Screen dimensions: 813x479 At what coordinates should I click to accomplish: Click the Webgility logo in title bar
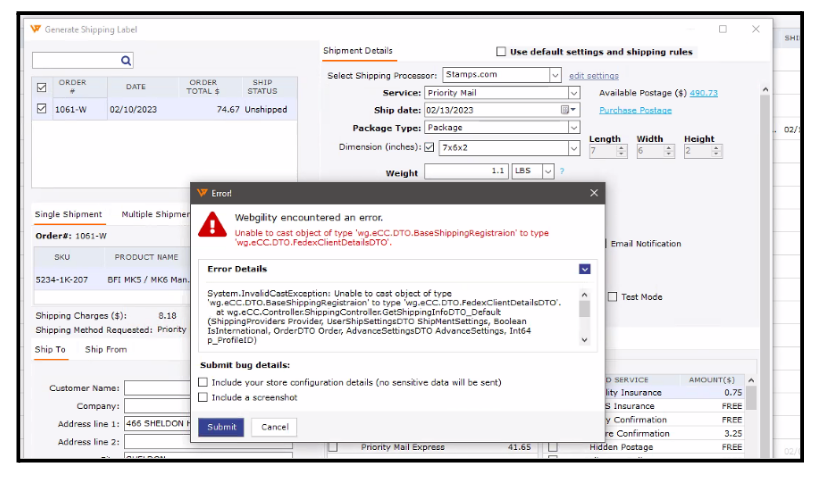coord(35,29)
